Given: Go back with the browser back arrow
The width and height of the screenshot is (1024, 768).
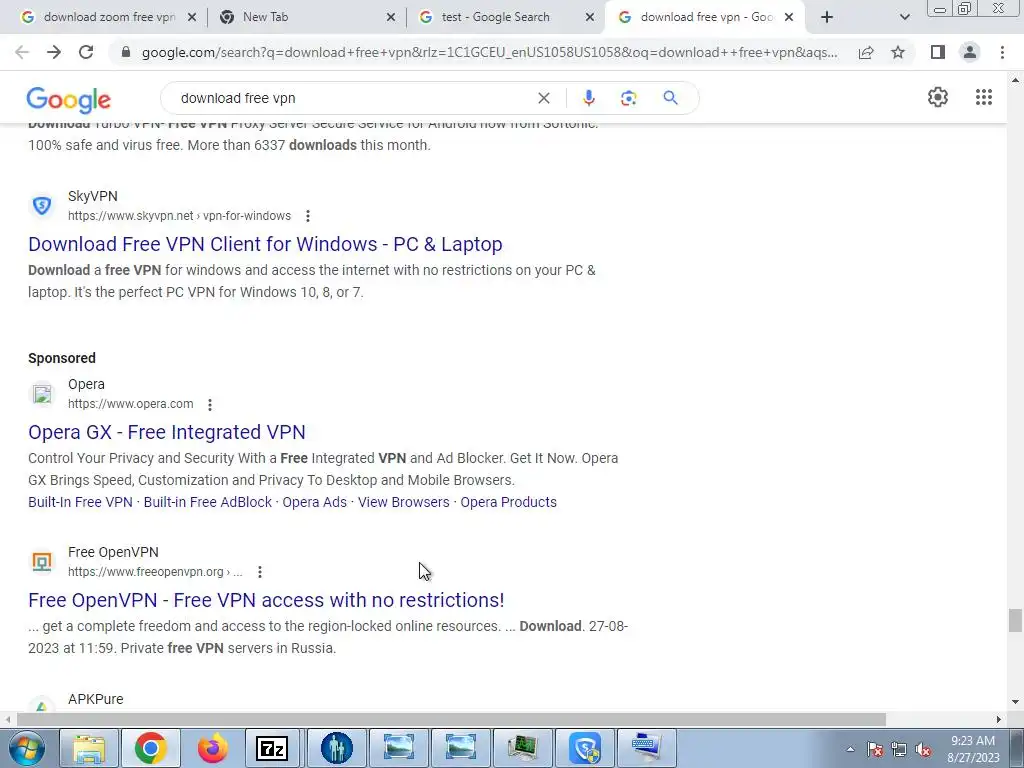Looking at the screenshot, I should [x=22, y=52].
